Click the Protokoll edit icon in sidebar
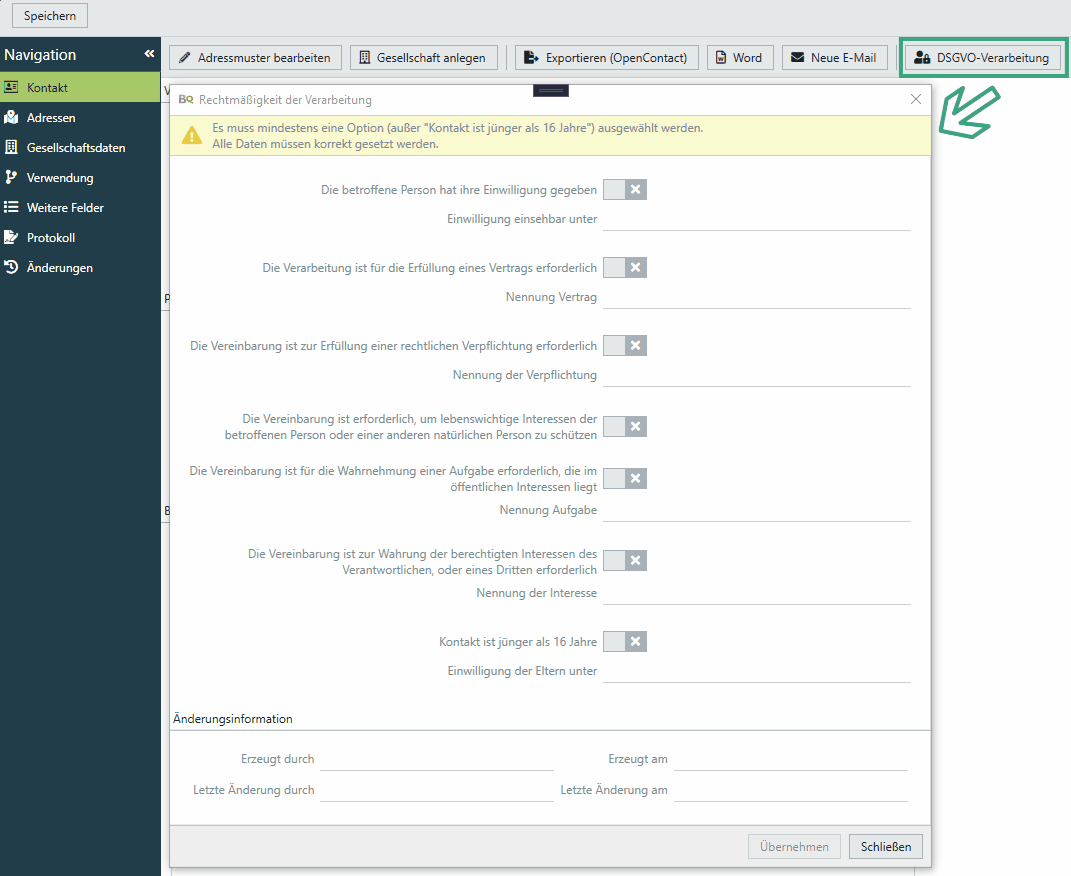Image resolution: width=1071 pixels, height=876 pixels. (11, 238)
